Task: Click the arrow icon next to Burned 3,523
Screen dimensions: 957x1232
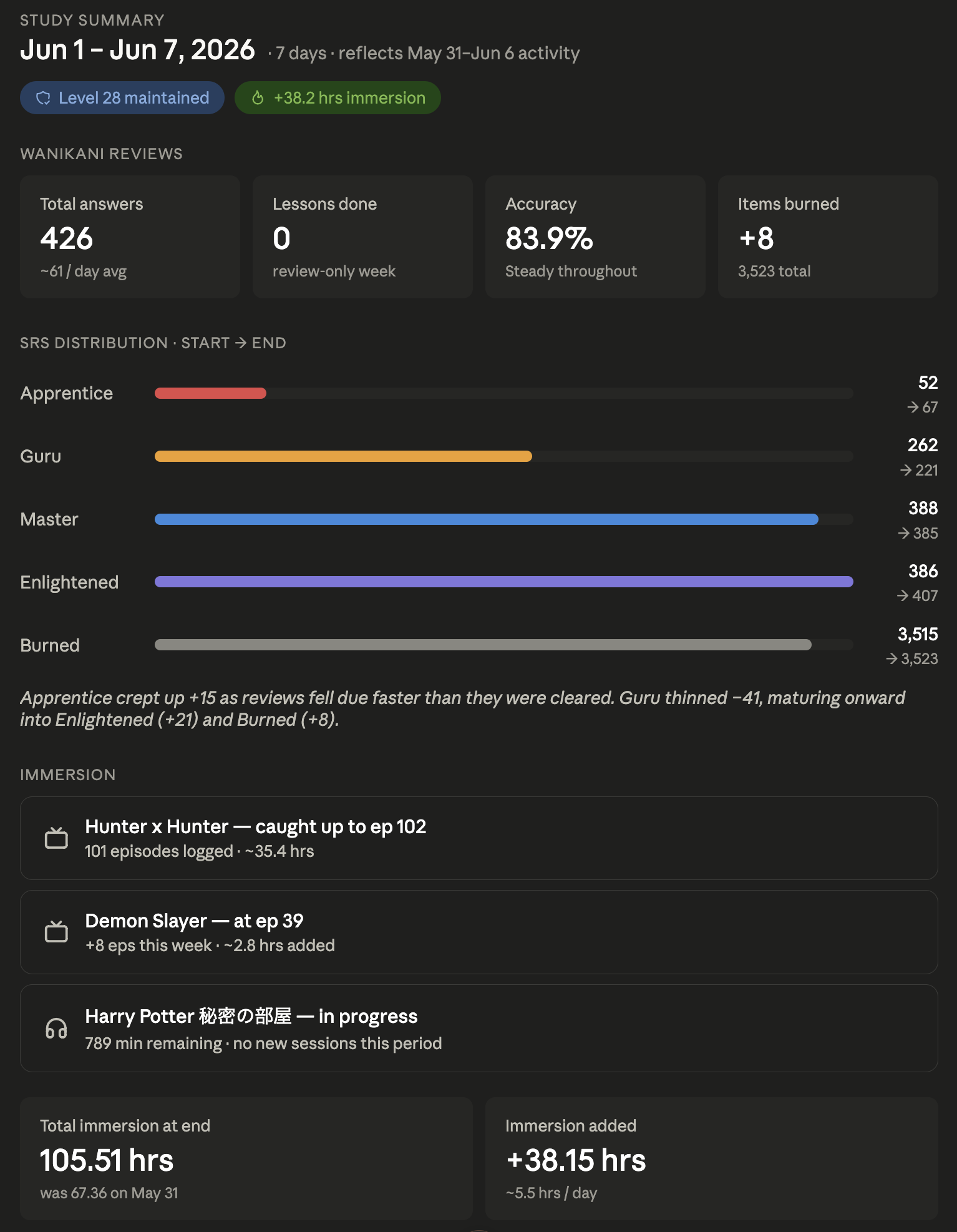Action: coord(891,658)
